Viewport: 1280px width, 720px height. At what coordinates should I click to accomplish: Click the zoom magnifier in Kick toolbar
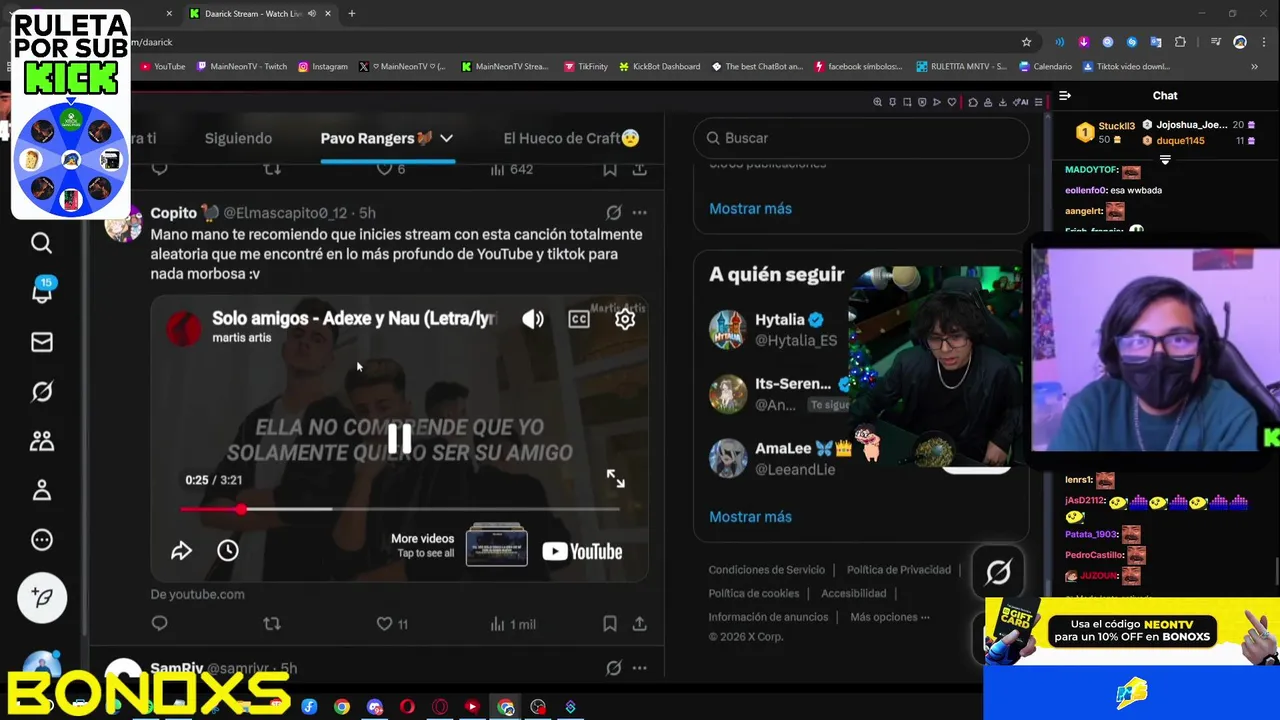click(x=878, y=102)
